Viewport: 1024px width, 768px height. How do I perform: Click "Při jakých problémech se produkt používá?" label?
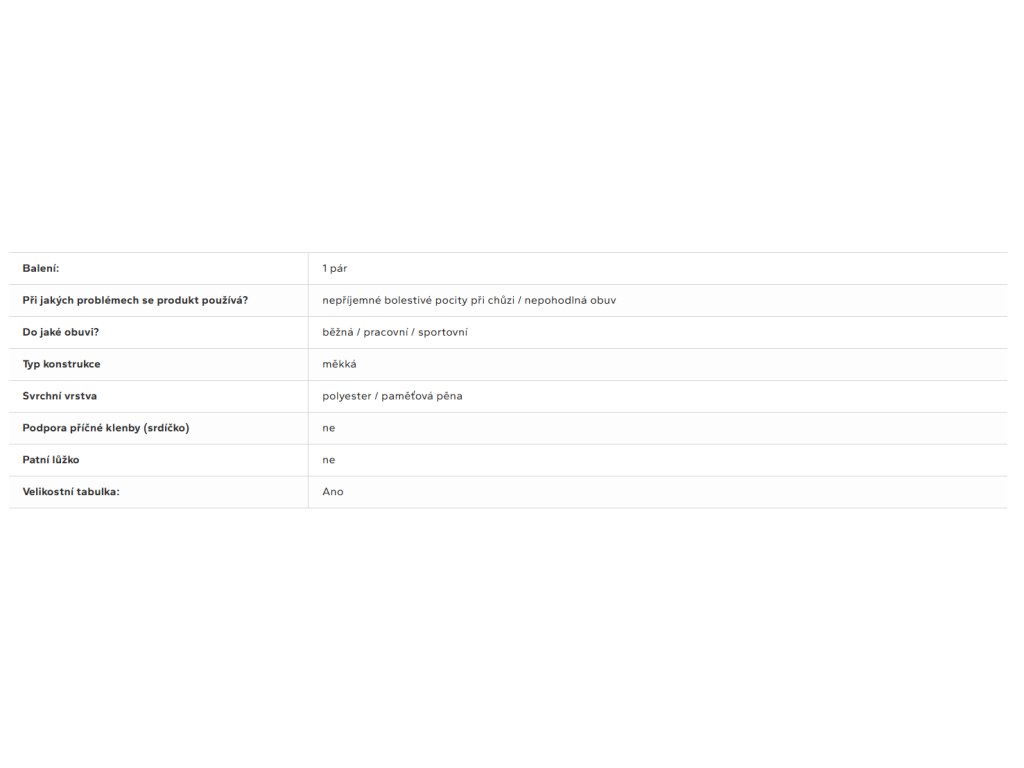click(x=135, y=300)
